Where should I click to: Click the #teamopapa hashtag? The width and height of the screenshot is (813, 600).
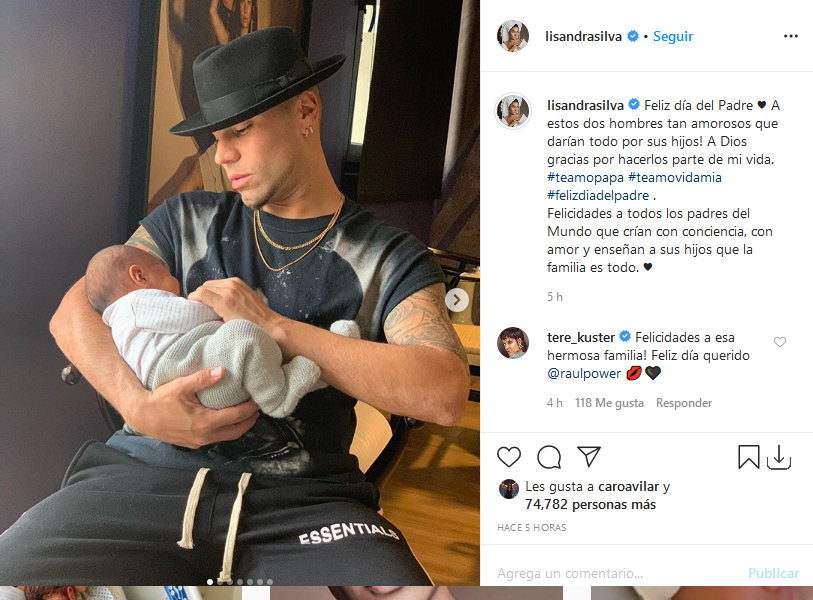(x=585, y=177)
